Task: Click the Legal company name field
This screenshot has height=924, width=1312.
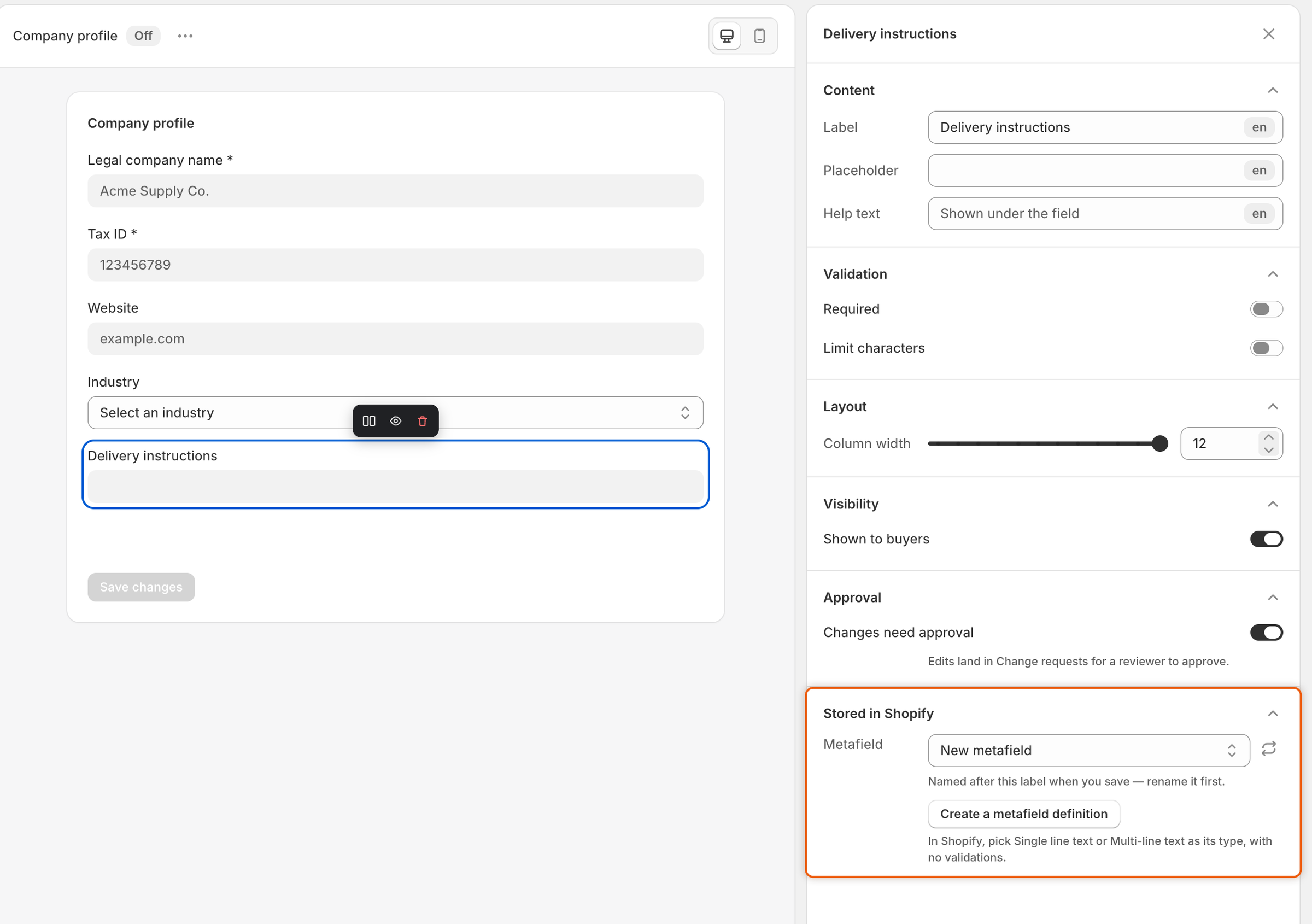Action: click(x=395, y=191)
